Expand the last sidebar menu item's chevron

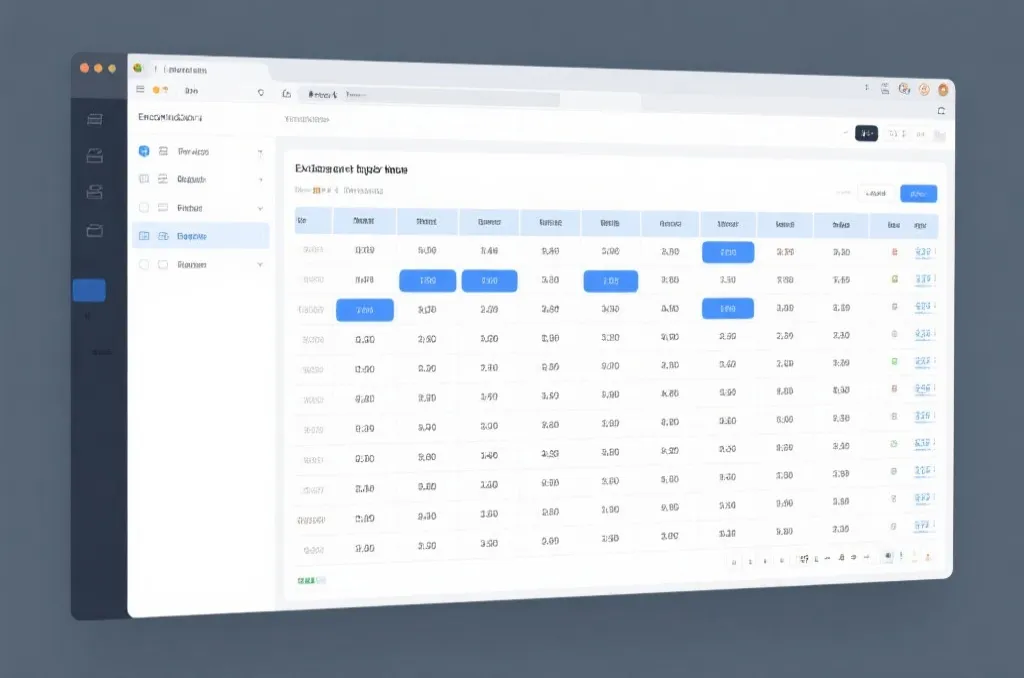[x=260, y=265]
